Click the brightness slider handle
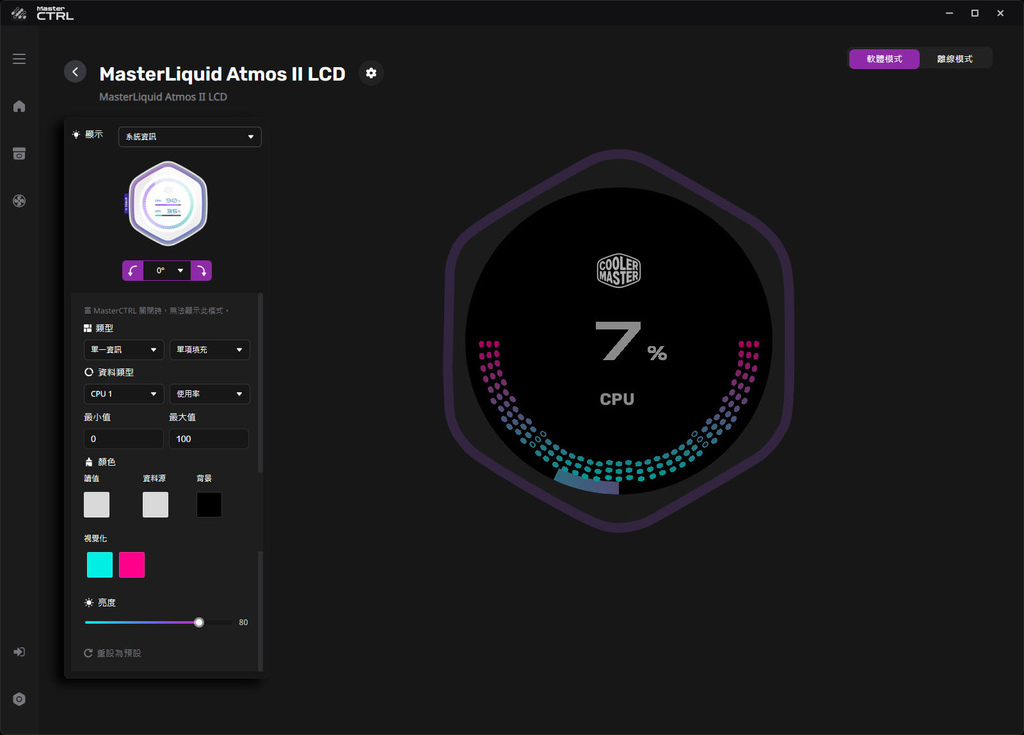Image resolution: width=1024 pixels, height=735 pixels. (199, 623)
